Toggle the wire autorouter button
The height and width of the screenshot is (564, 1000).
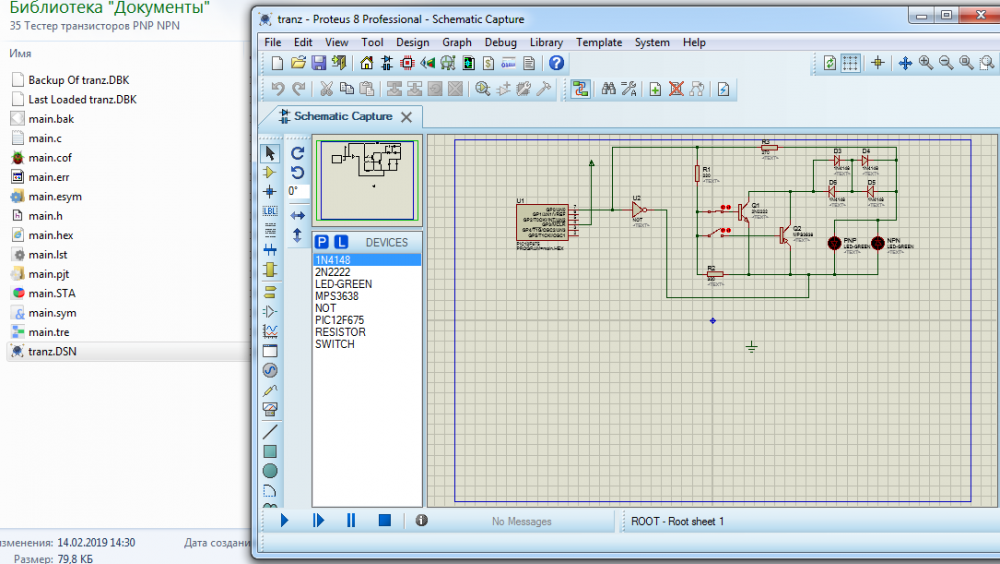pyautogui.click(x=580, y=89)
